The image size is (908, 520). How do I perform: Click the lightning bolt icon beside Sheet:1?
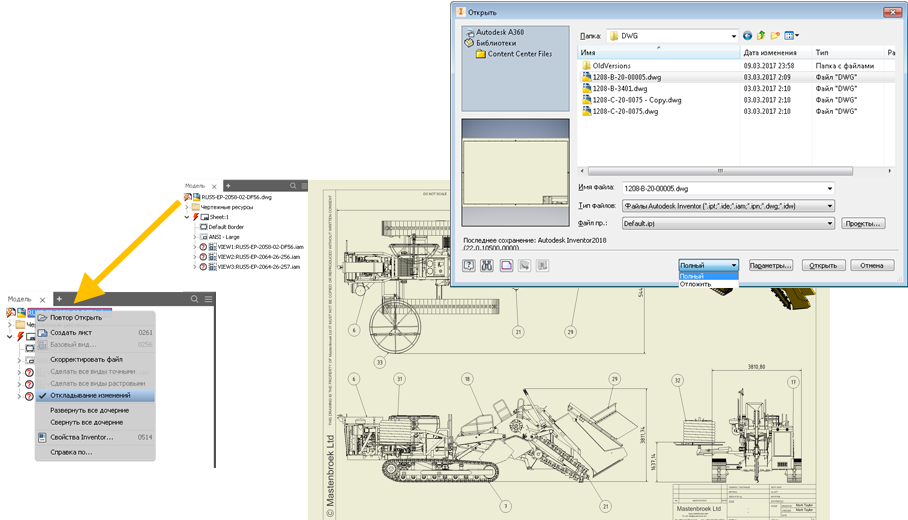196,217
